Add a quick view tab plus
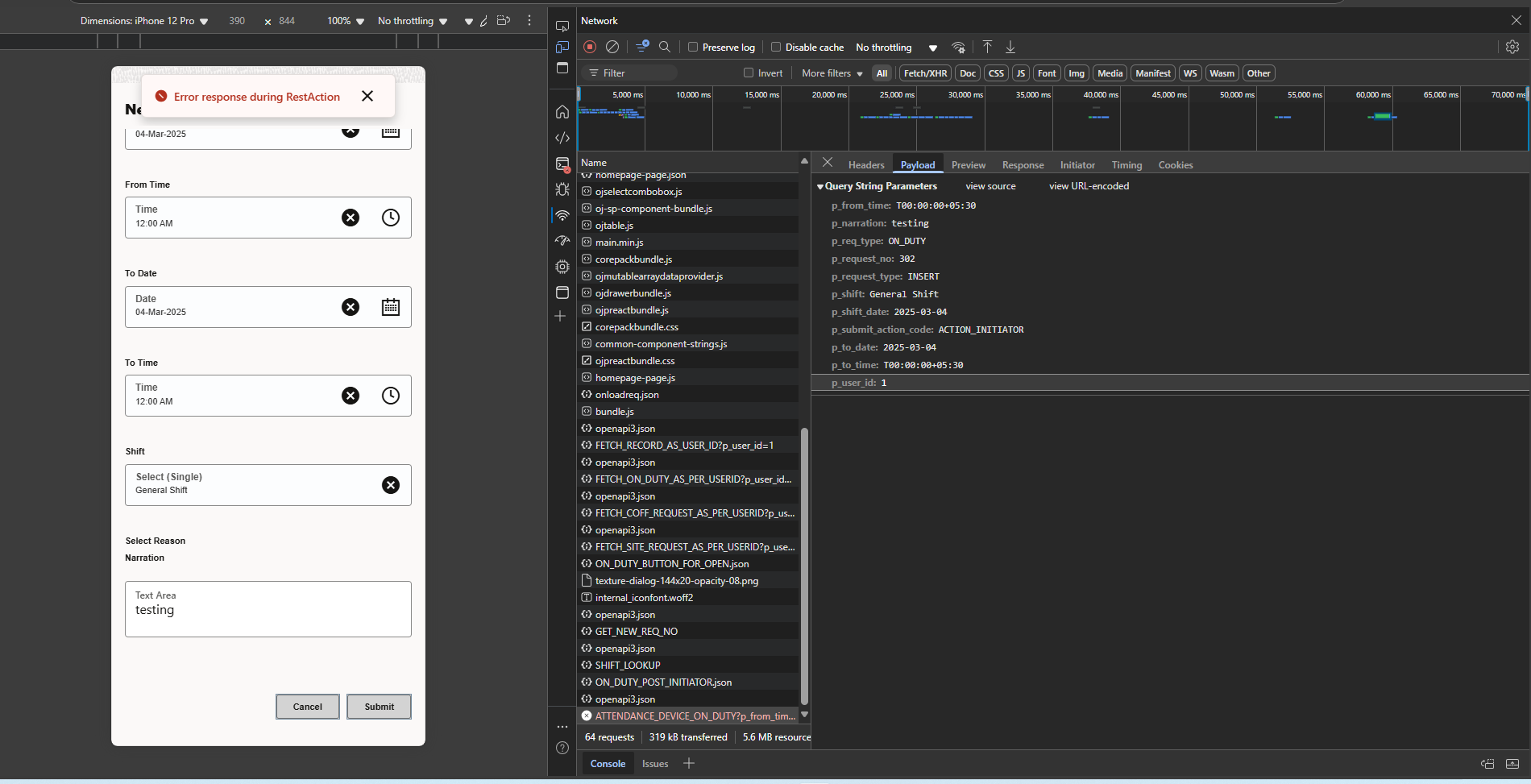This screenshot has height=784, width=1531. (689, 763)
